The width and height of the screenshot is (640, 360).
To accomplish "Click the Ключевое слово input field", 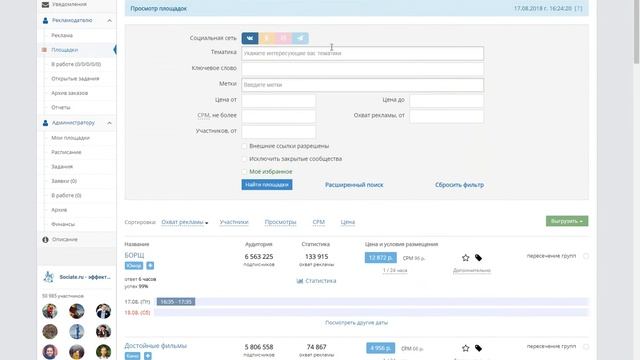I will pyautogui.click(x=362, y=69).
